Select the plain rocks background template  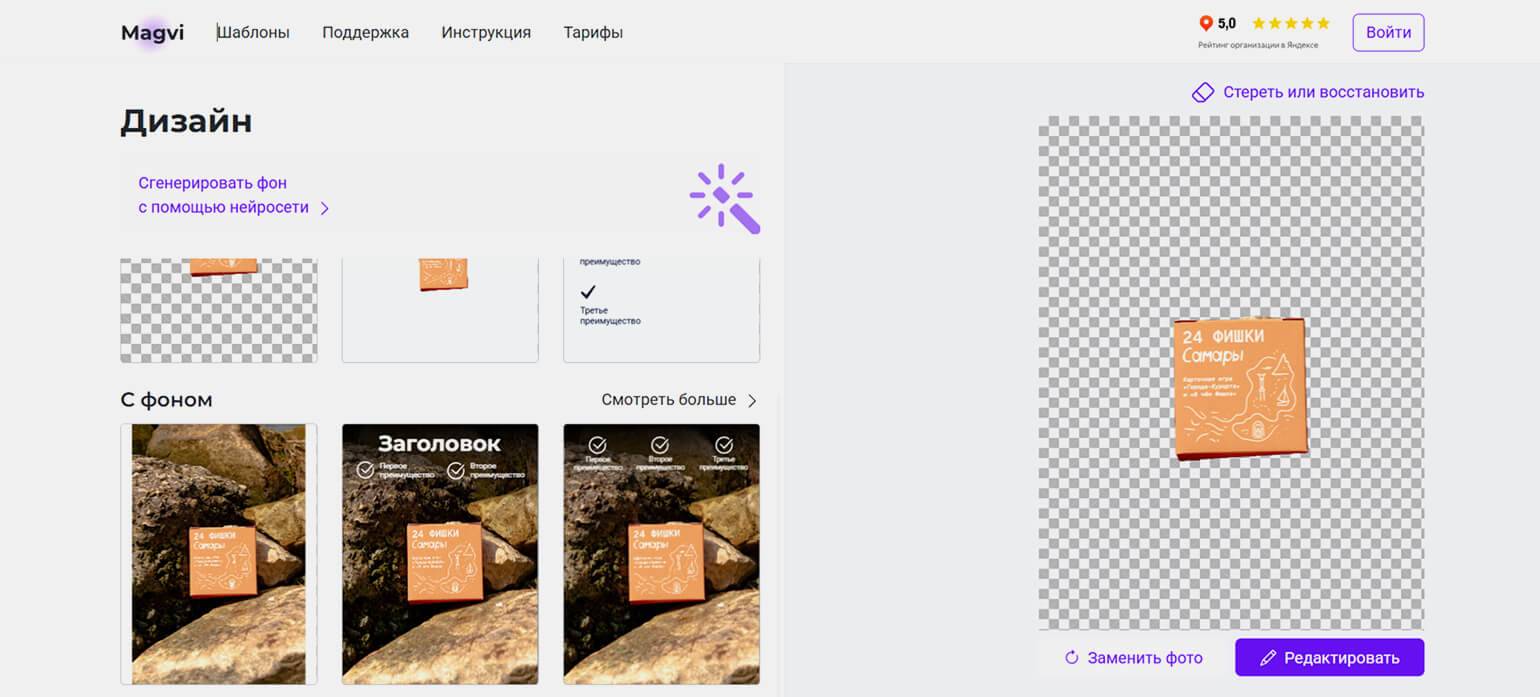tap(219, 553)
